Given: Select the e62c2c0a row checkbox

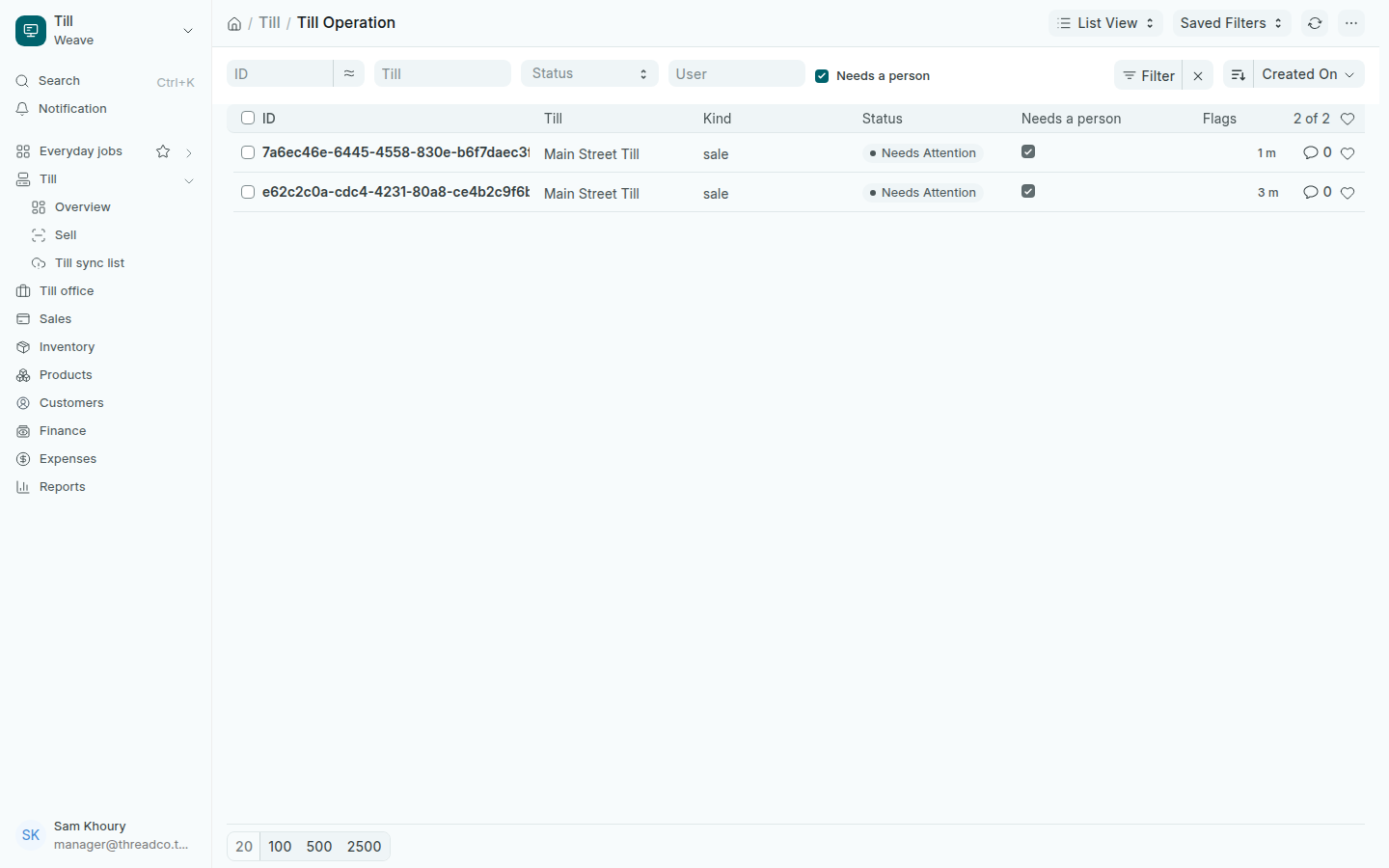Looking at the screenshot, I should [248, 192].
